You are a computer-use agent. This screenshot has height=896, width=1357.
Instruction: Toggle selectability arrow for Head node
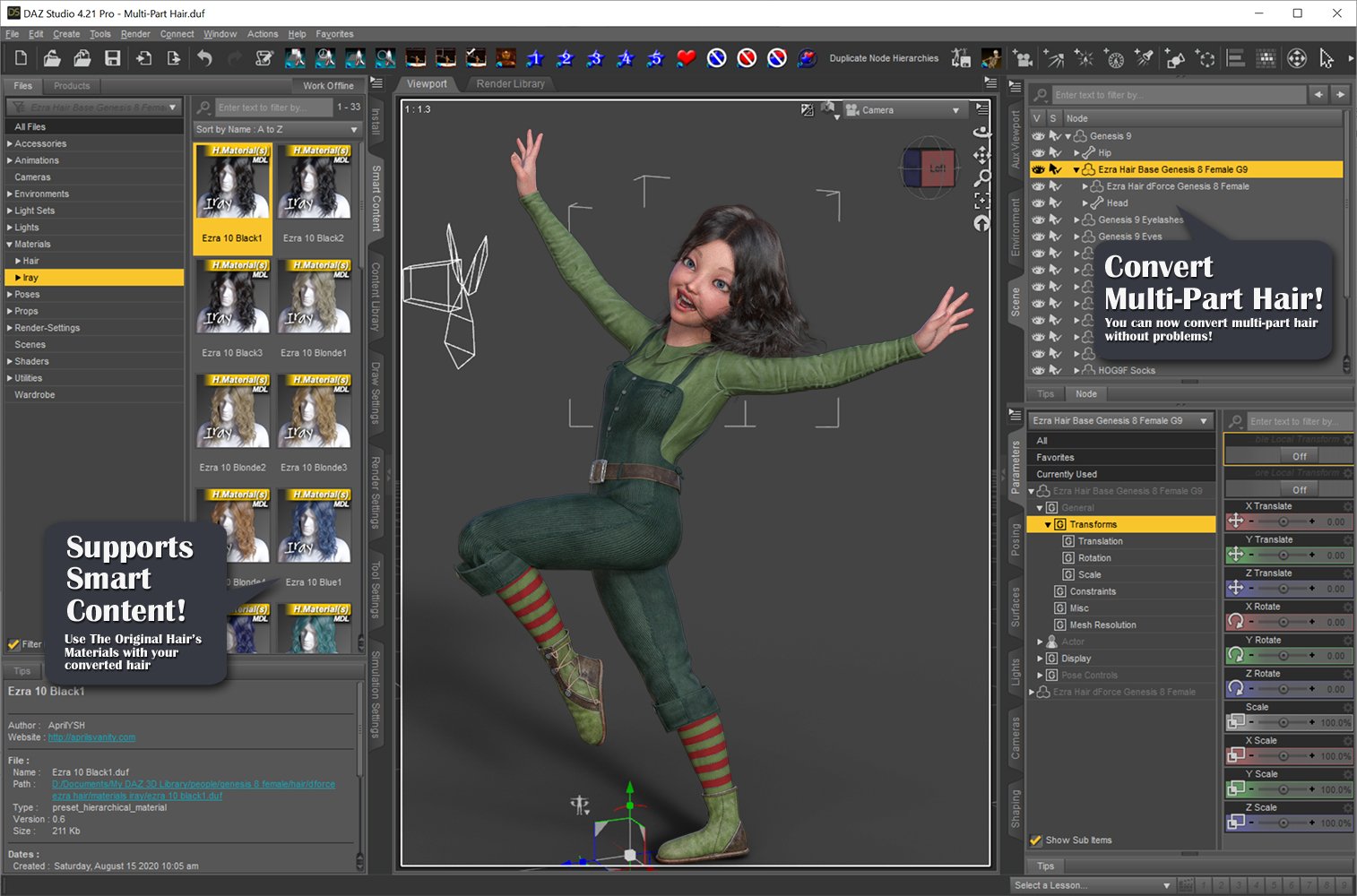pos(1055,202)
